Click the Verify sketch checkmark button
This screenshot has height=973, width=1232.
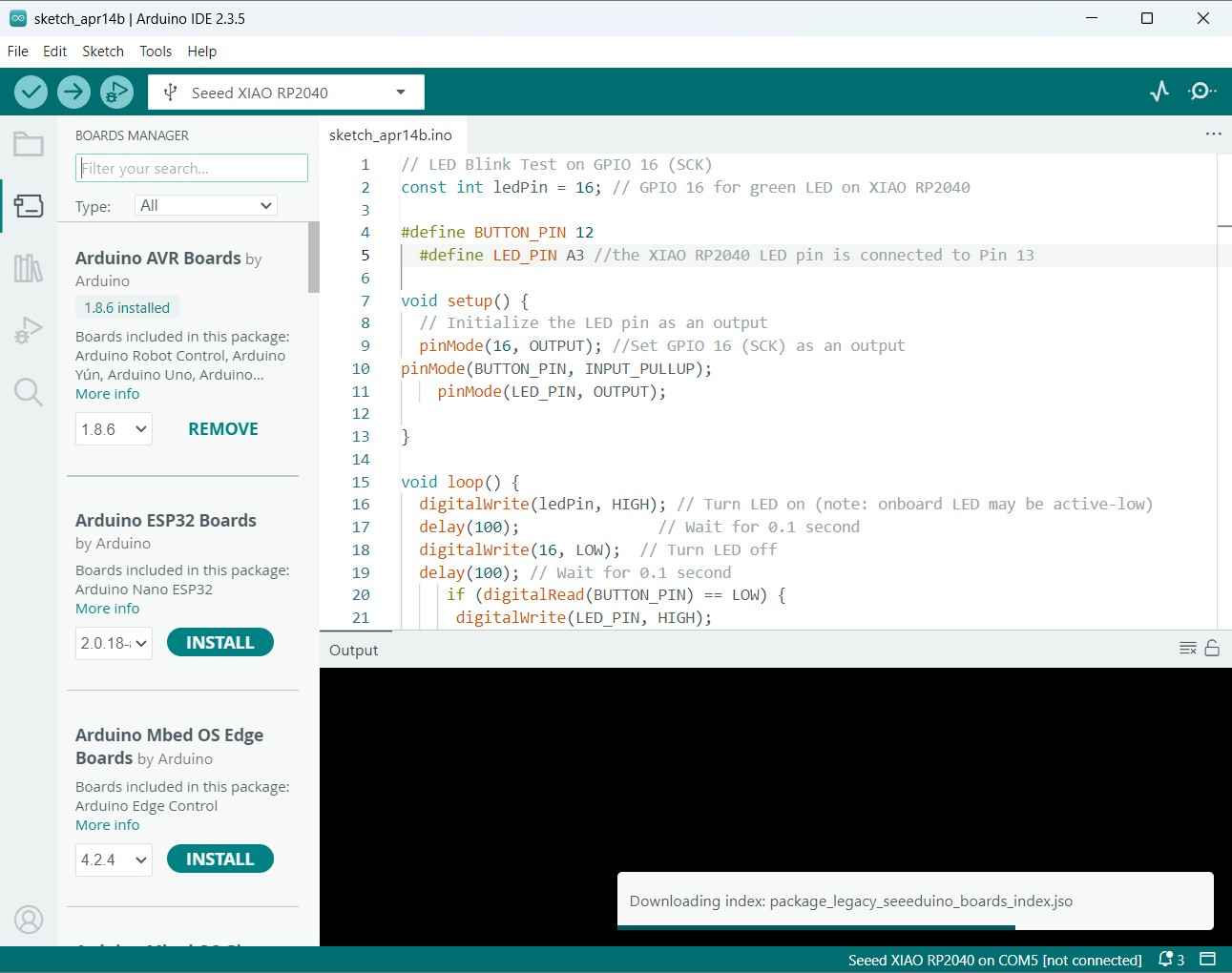[31, 92]
